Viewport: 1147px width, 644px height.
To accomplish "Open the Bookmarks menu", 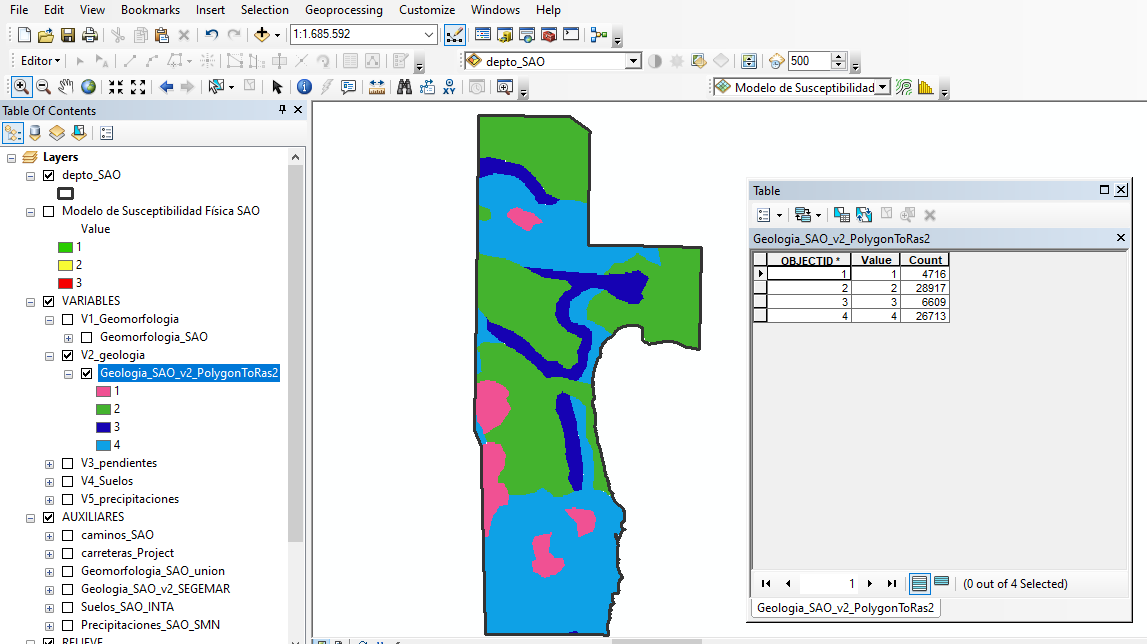I will pyautogui.click(x=150, y=10).
